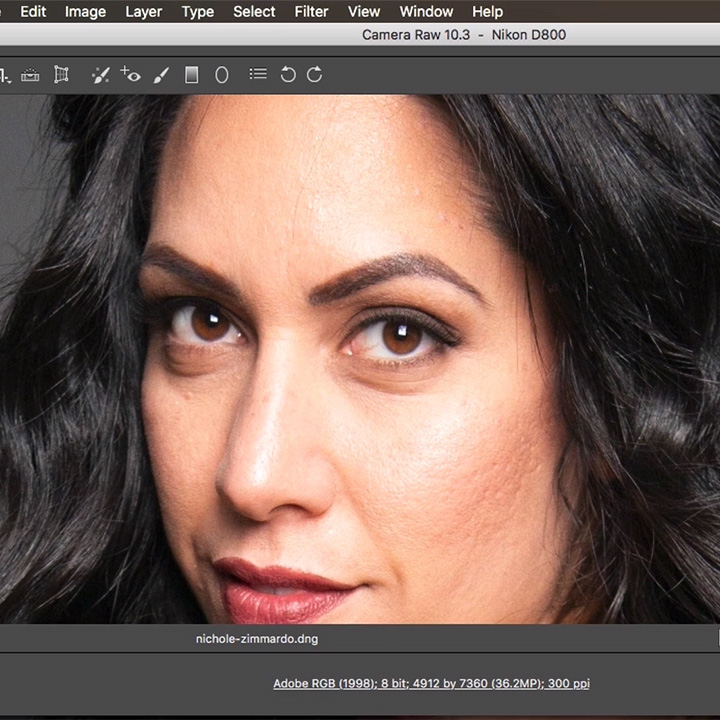Viewport: 720px width, 720px height.
Task: Open workflow options link Adobe RGB (1998)
Action: (431, 684)
